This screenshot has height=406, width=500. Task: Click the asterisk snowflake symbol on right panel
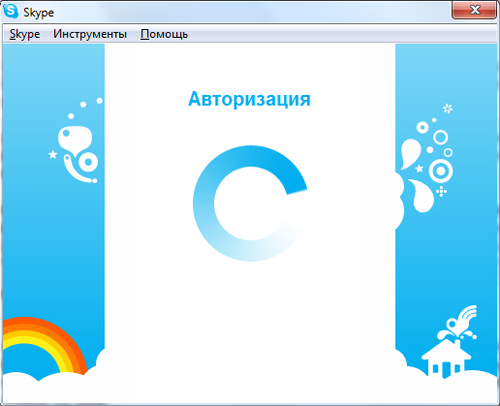click(x=448, y=108)
